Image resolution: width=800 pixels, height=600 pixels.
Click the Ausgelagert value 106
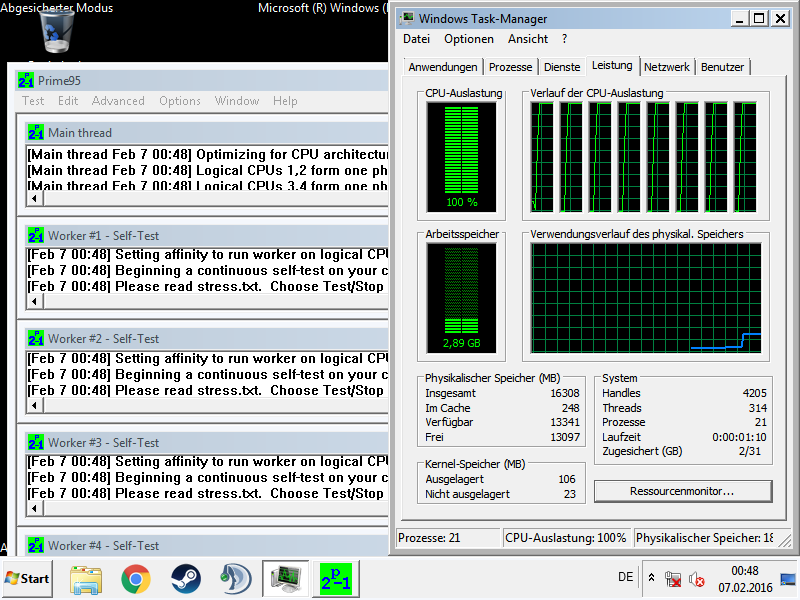[567, 479]
